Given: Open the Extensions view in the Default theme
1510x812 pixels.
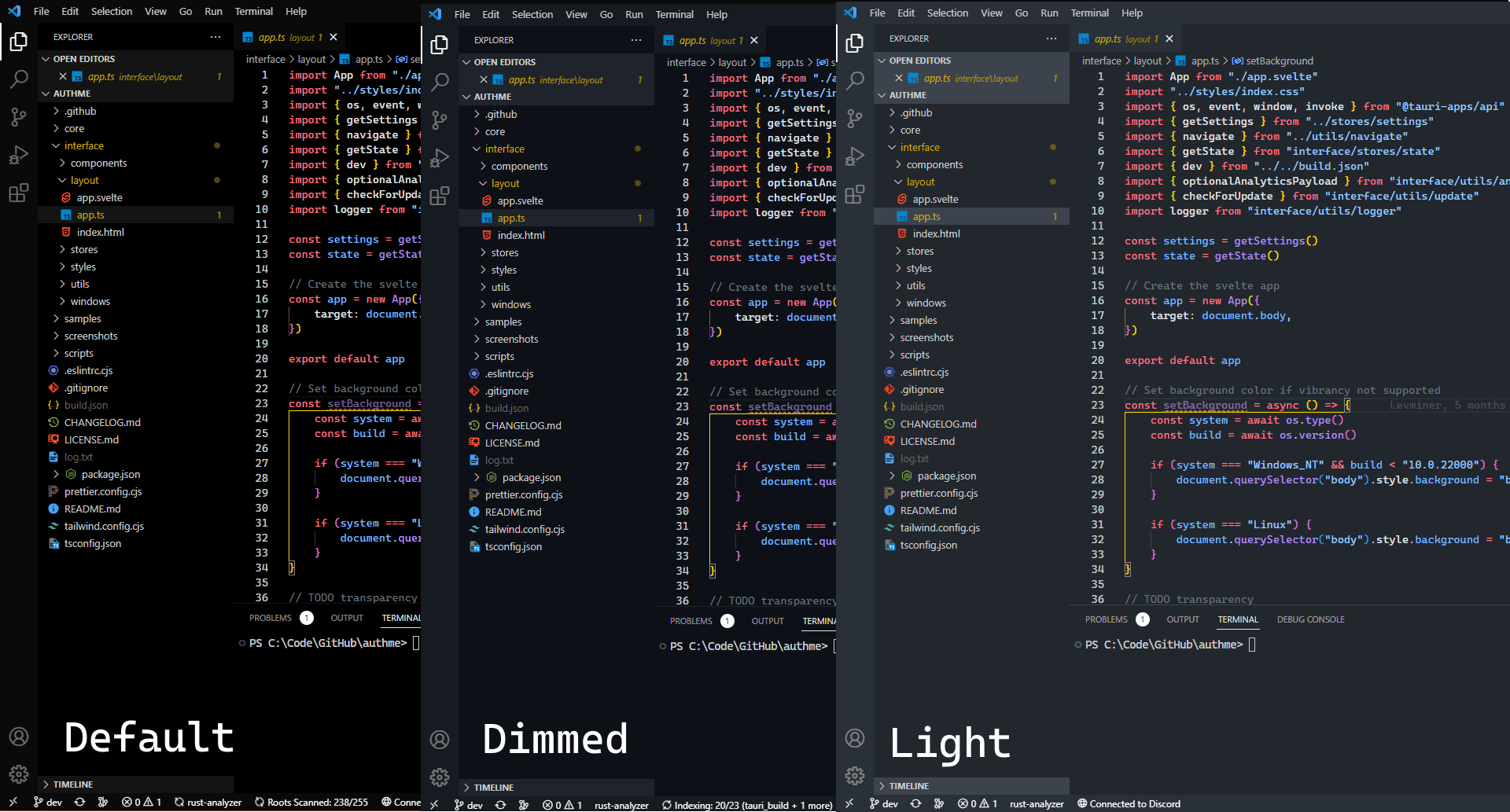Looking at the screenshot, I should point(19,193).
